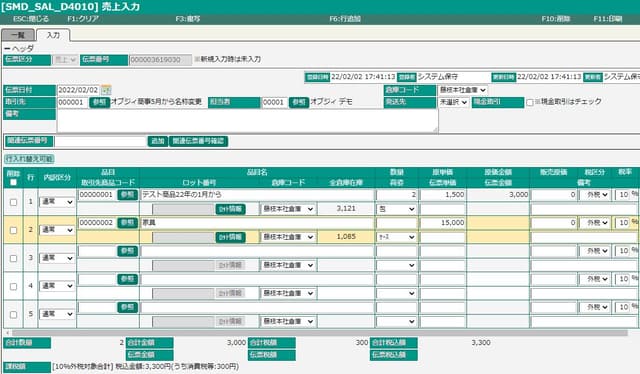Open row 2 warehouse dropdown 藤枝本社倉庫
The width and height of the screenshot is (640, 374).
288,237
